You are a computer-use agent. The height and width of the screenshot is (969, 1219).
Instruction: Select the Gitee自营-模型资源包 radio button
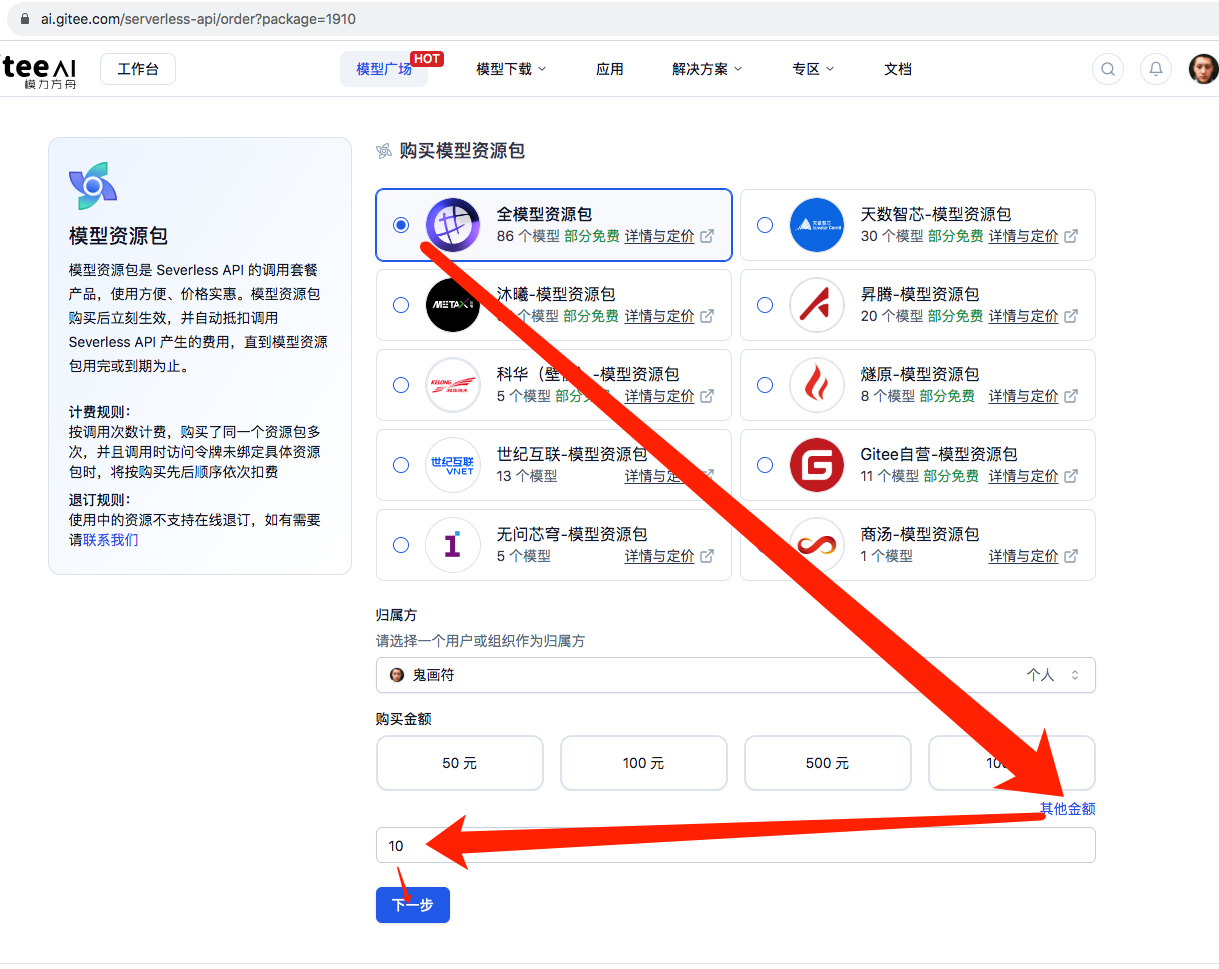(765, 465)
